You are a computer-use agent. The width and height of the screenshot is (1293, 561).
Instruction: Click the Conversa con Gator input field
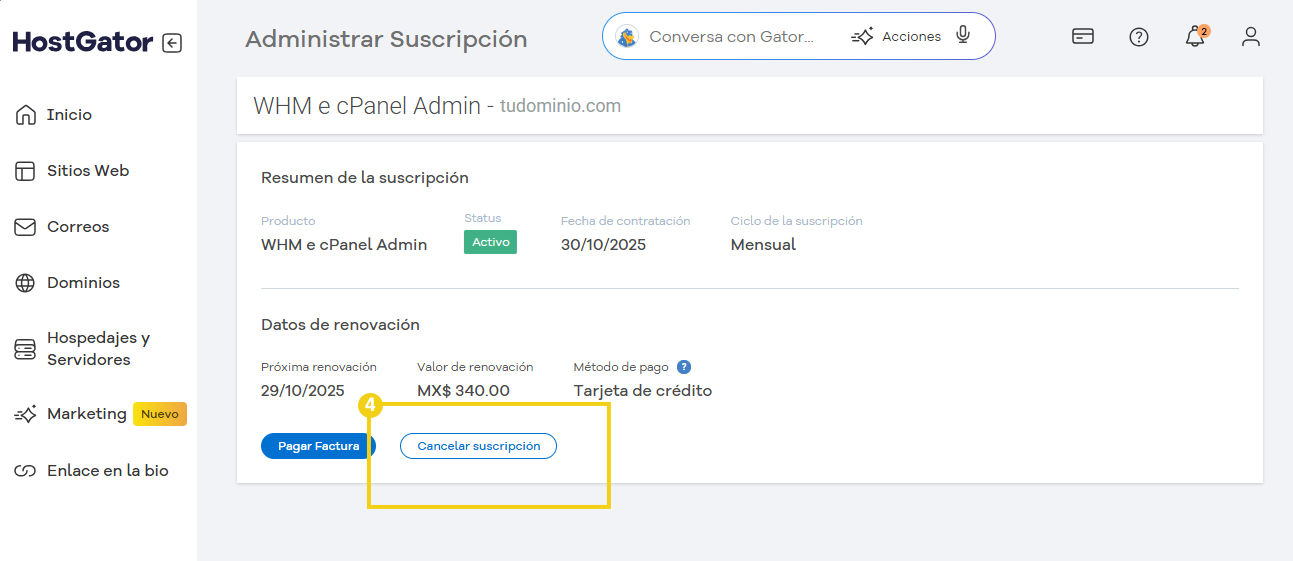731,36
